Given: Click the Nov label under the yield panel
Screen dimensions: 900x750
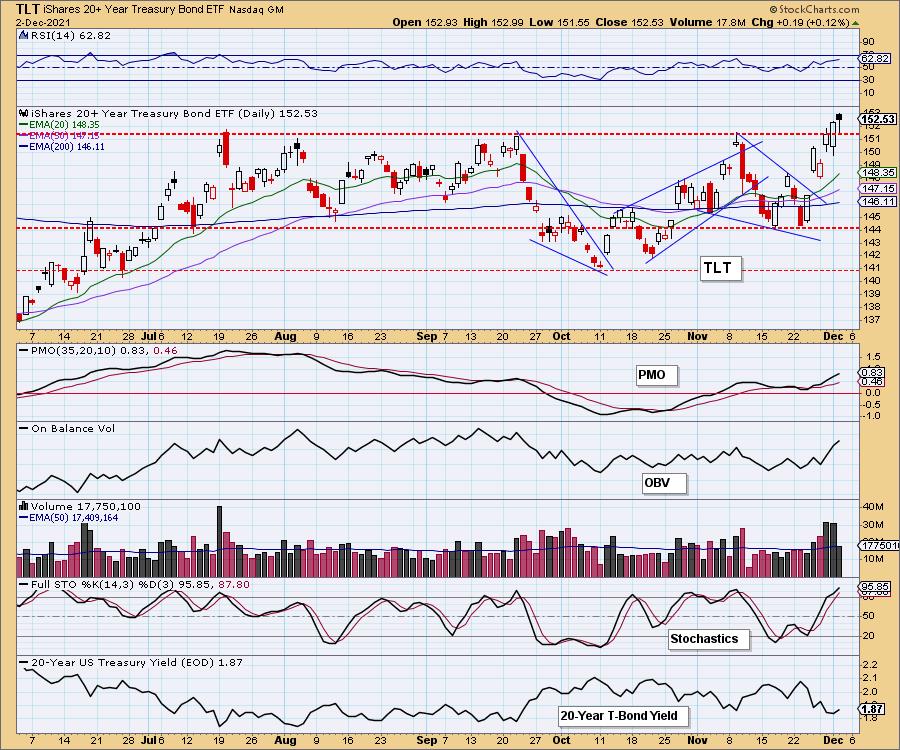Looking at the screenshot, I should tap(697, 740).
